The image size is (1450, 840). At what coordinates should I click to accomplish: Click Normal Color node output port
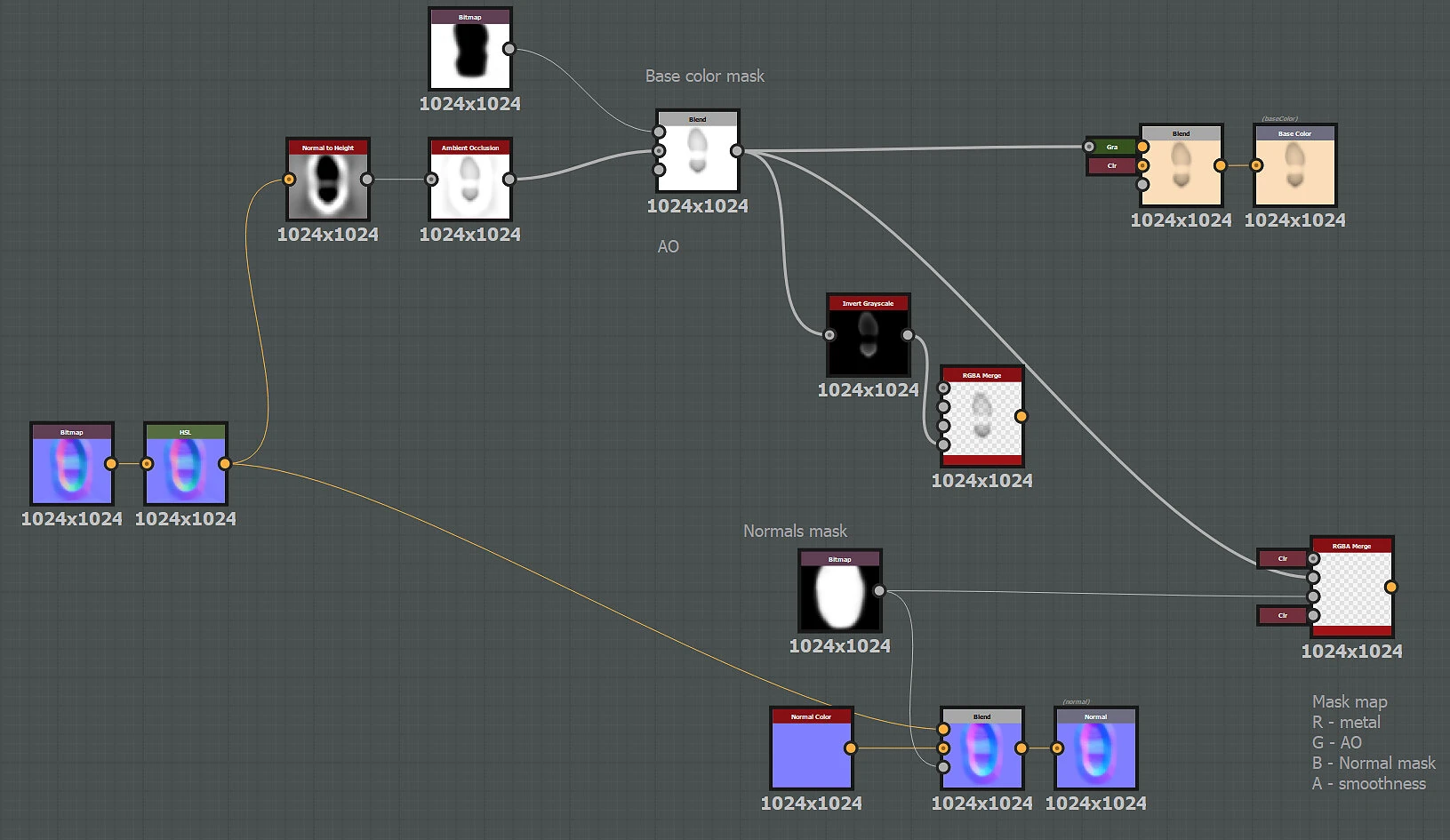pos(851,748)
